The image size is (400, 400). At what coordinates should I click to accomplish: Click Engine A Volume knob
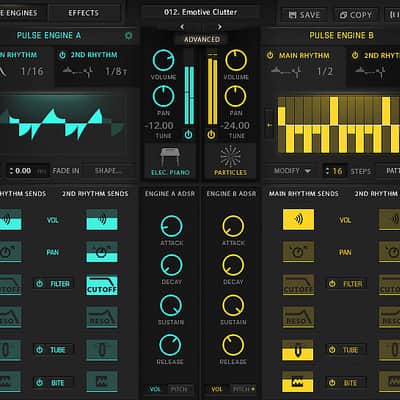click(x=163, y=60)
